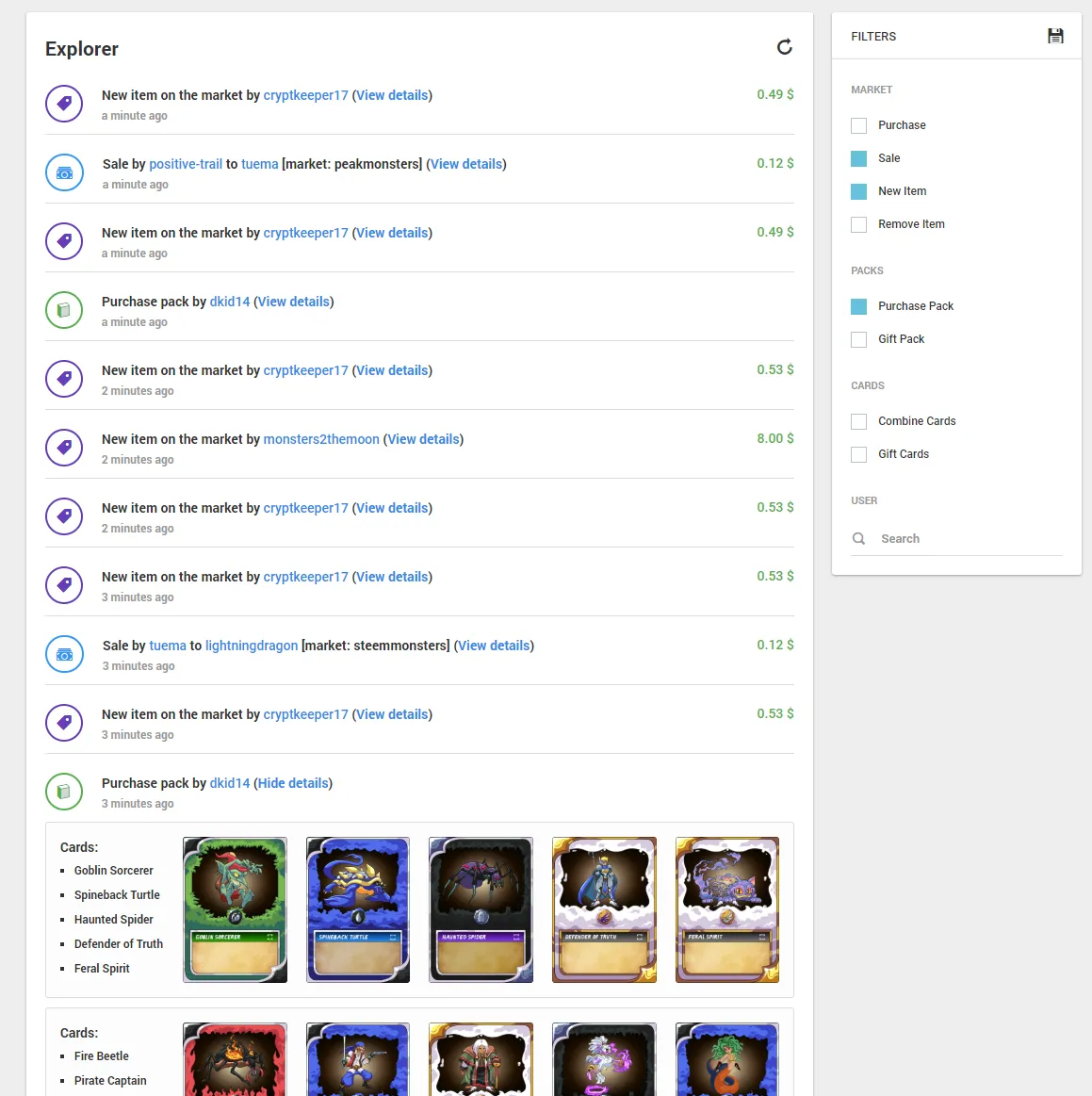Click the Defender of Truth card image

(604, 909)
